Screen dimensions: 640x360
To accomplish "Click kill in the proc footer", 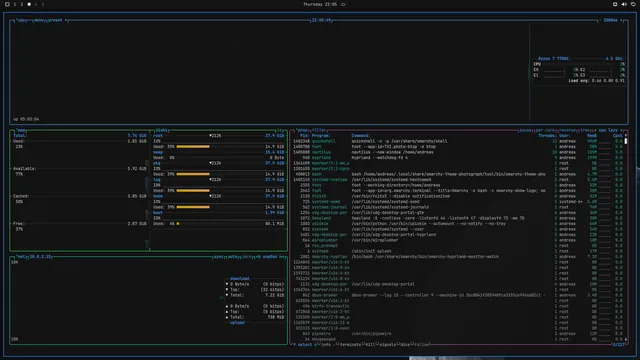I will 370,344.
